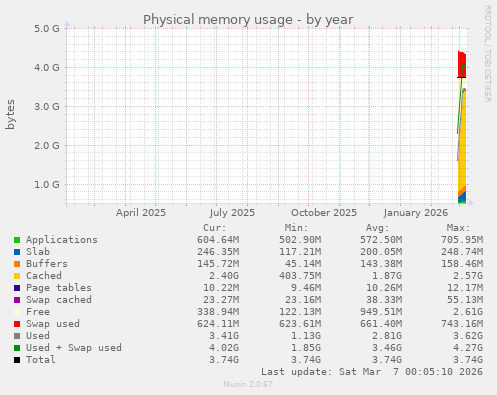Click the 'Used + Swap used' legend label
The image size is (497, 395).
tap(74, 348)
